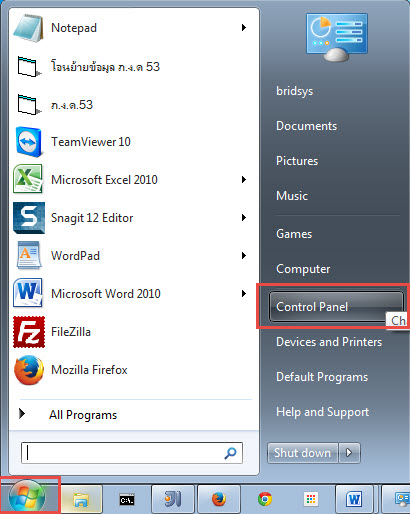This screenshot has width=410, height=514.
Task: Expand the Snagit 12 Editor jump list arrow
Action: point(244,218)
